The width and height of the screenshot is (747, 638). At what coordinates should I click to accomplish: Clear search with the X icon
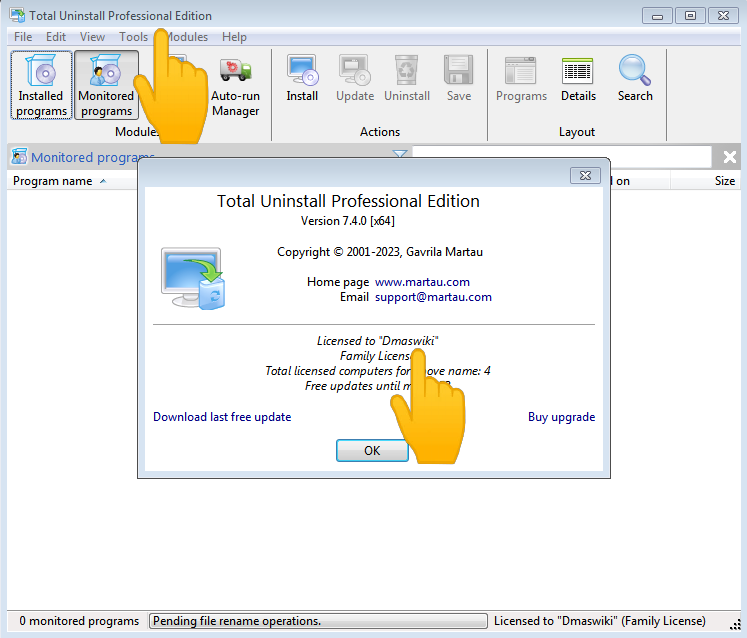[729, 157]
